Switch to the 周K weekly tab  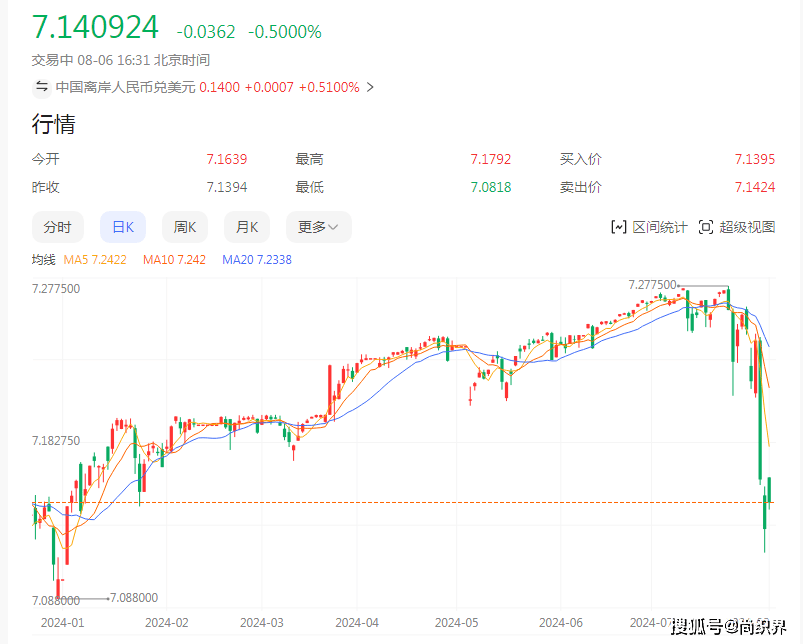185,227
